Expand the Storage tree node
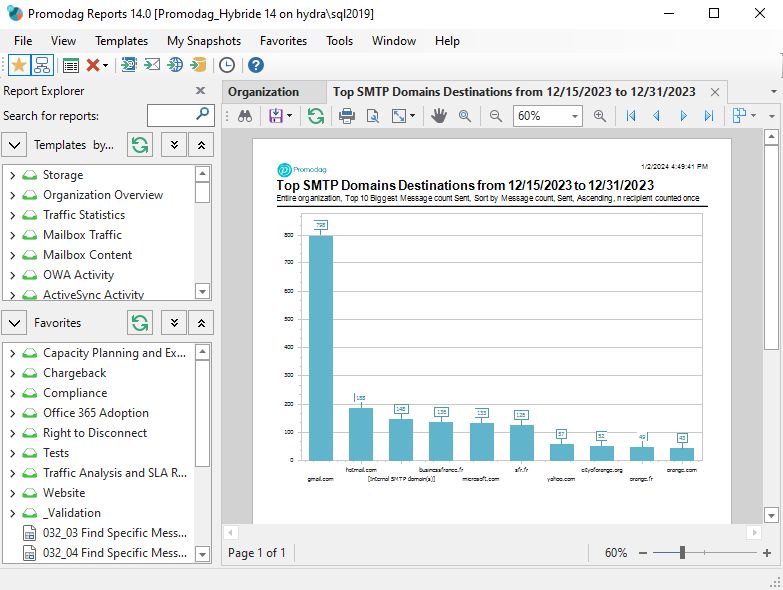The height and width of the screenshot is (590, 783). (12, 175)
